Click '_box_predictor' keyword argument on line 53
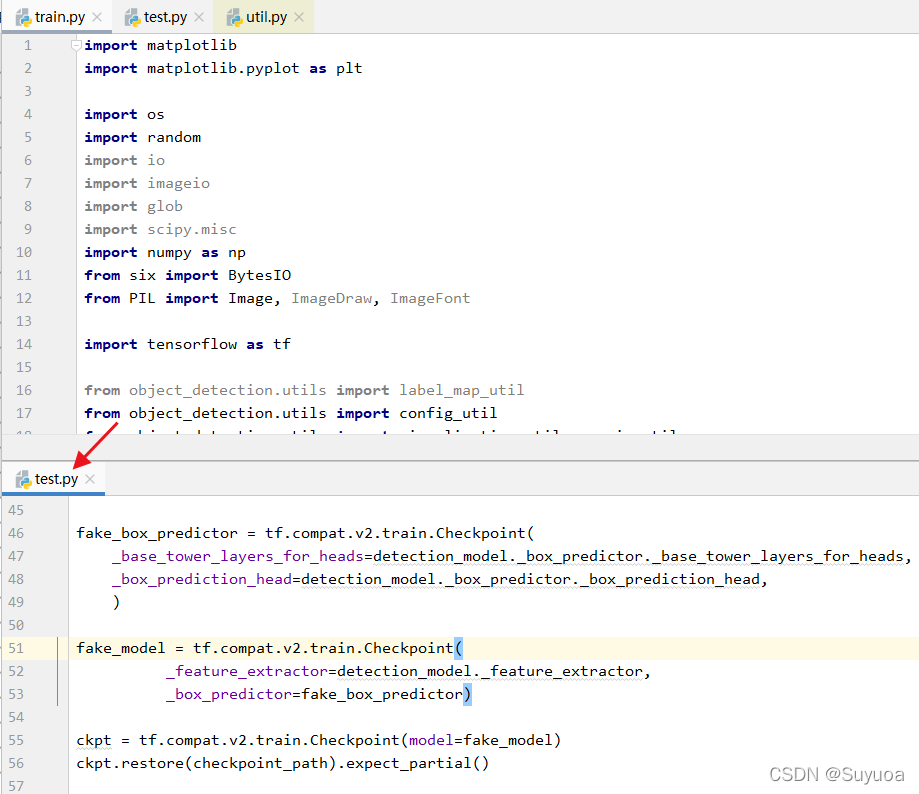This screenshot has width=919, height=794. pos(229,694)
